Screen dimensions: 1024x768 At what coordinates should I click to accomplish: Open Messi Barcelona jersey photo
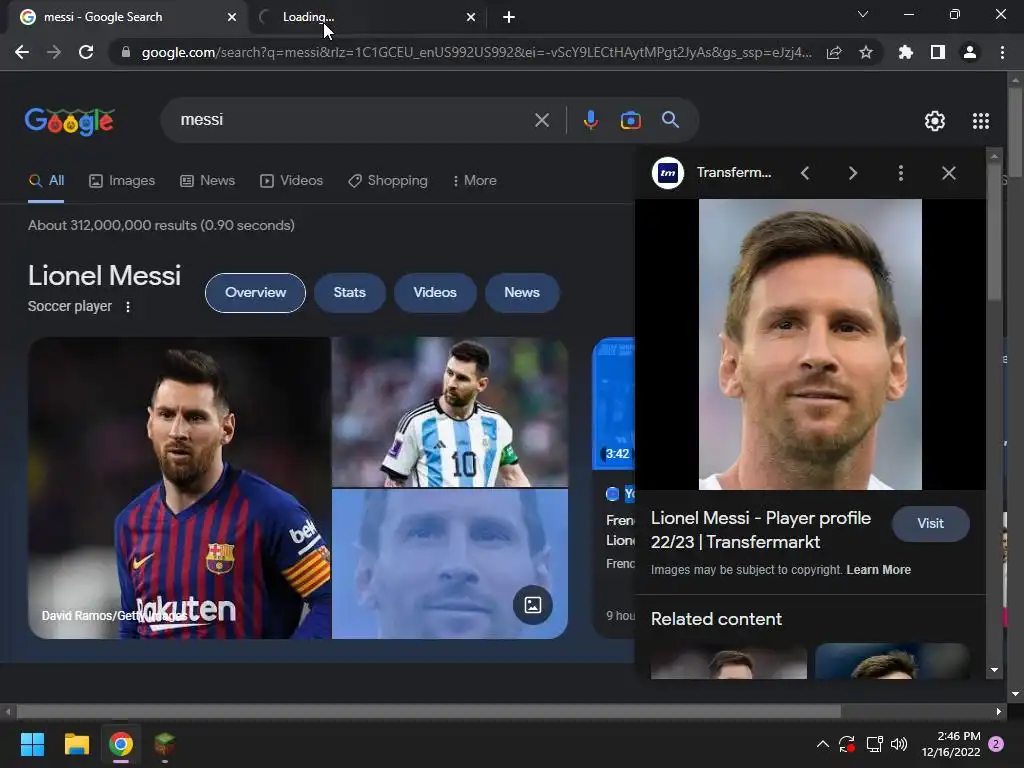(x=179, y=488)
